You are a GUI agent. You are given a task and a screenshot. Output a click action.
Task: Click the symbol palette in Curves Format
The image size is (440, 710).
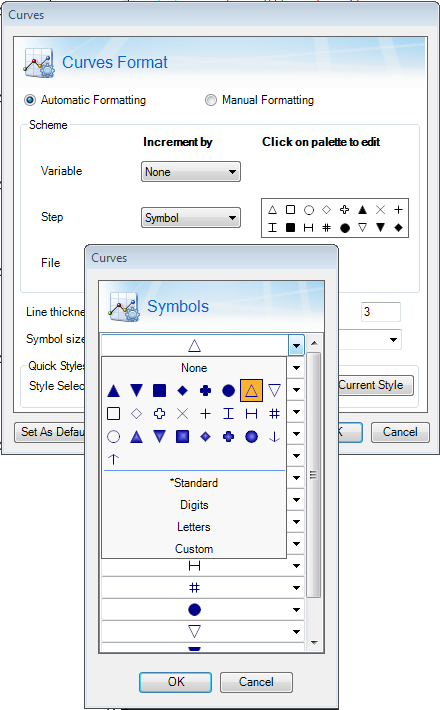(335, 218)
